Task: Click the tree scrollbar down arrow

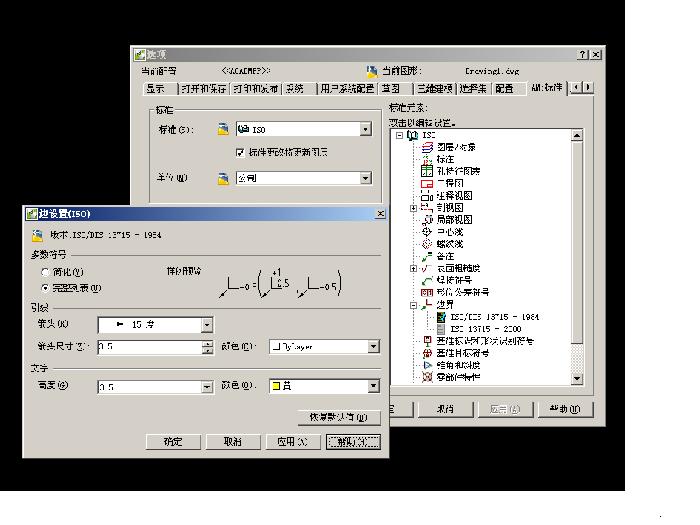Action: [x=577, y=379]
